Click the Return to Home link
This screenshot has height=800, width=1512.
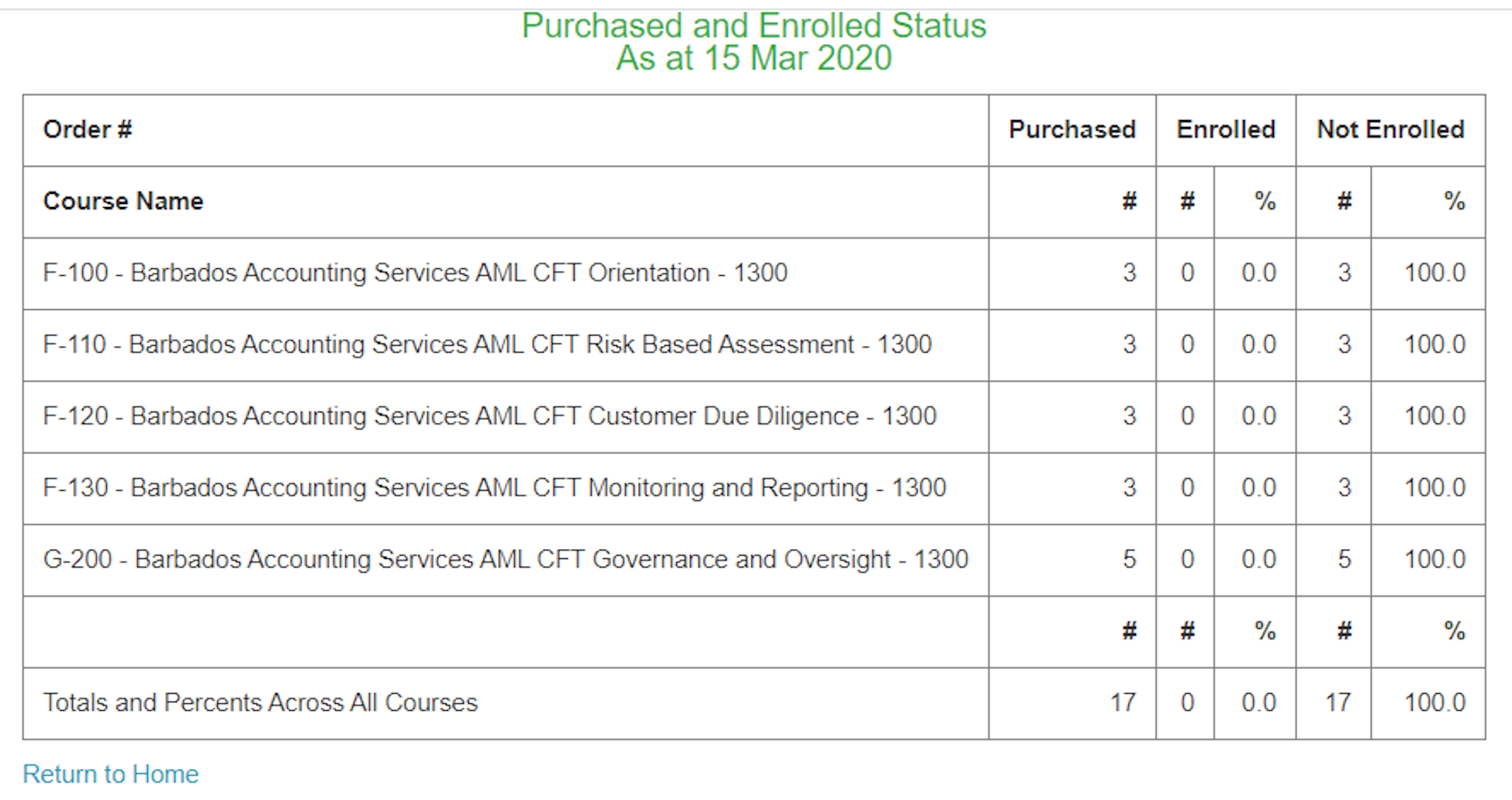pos(110,774)
